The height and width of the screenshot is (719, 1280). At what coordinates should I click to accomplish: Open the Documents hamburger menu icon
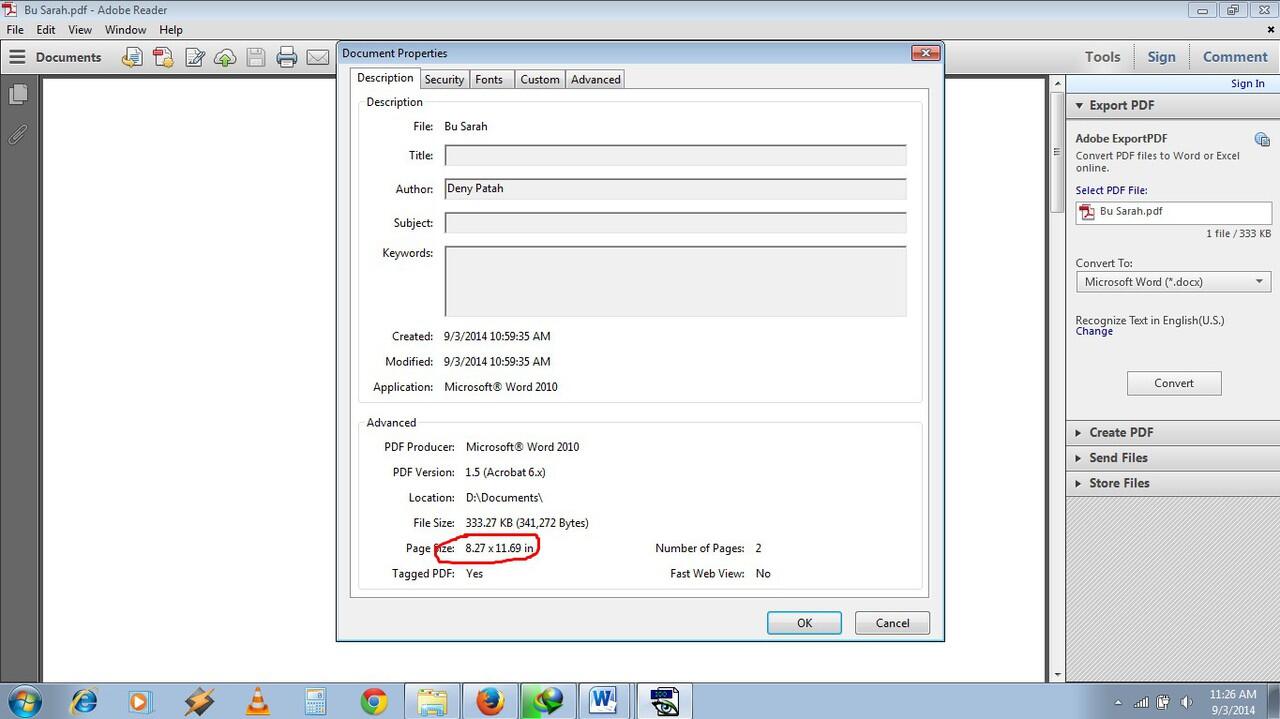tap(17, 57)
